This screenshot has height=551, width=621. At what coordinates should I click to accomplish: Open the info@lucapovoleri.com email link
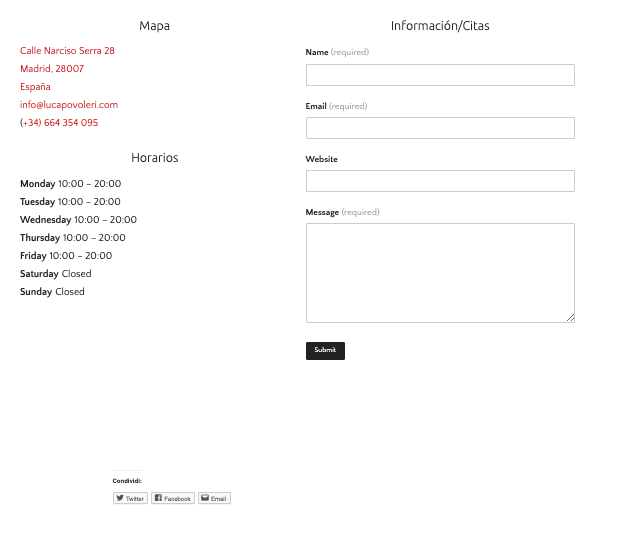[69, 105]
